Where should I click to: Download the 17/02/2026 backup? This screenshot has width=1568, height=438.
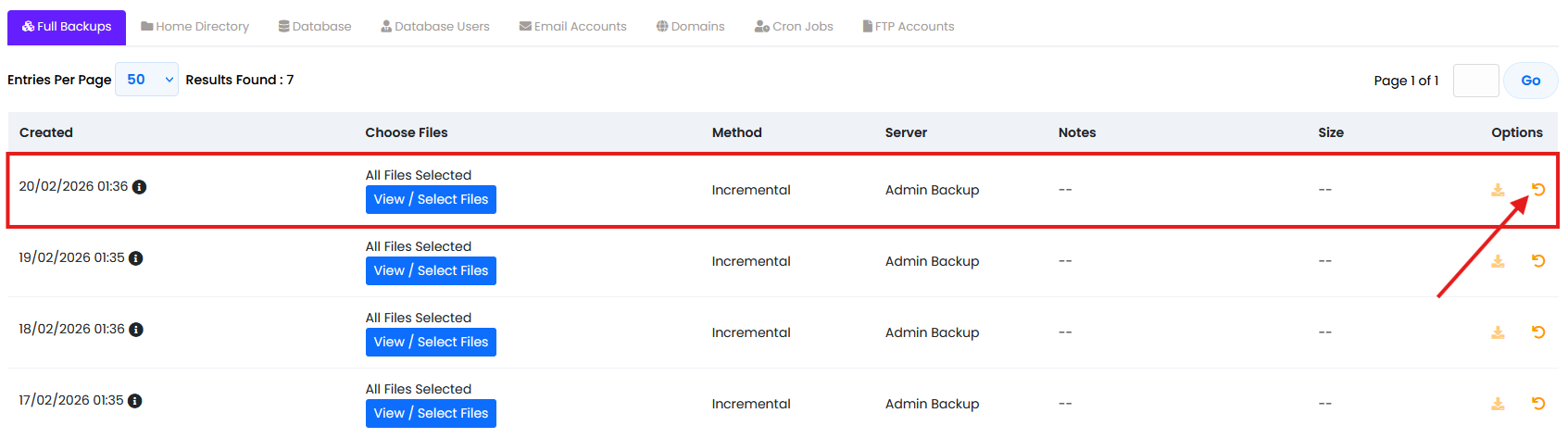[1498, 404]
